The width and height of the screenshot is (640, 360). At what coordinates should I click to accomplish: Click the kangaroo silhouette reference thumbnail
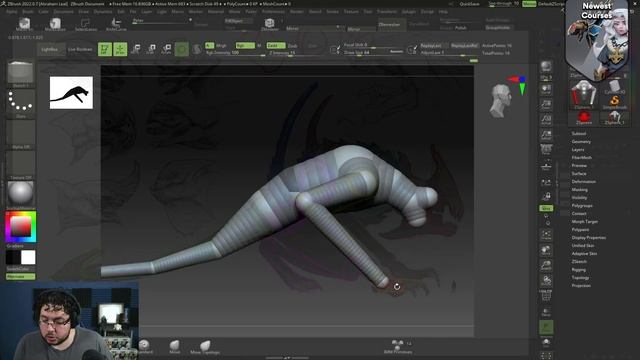[x=71, y=93]
